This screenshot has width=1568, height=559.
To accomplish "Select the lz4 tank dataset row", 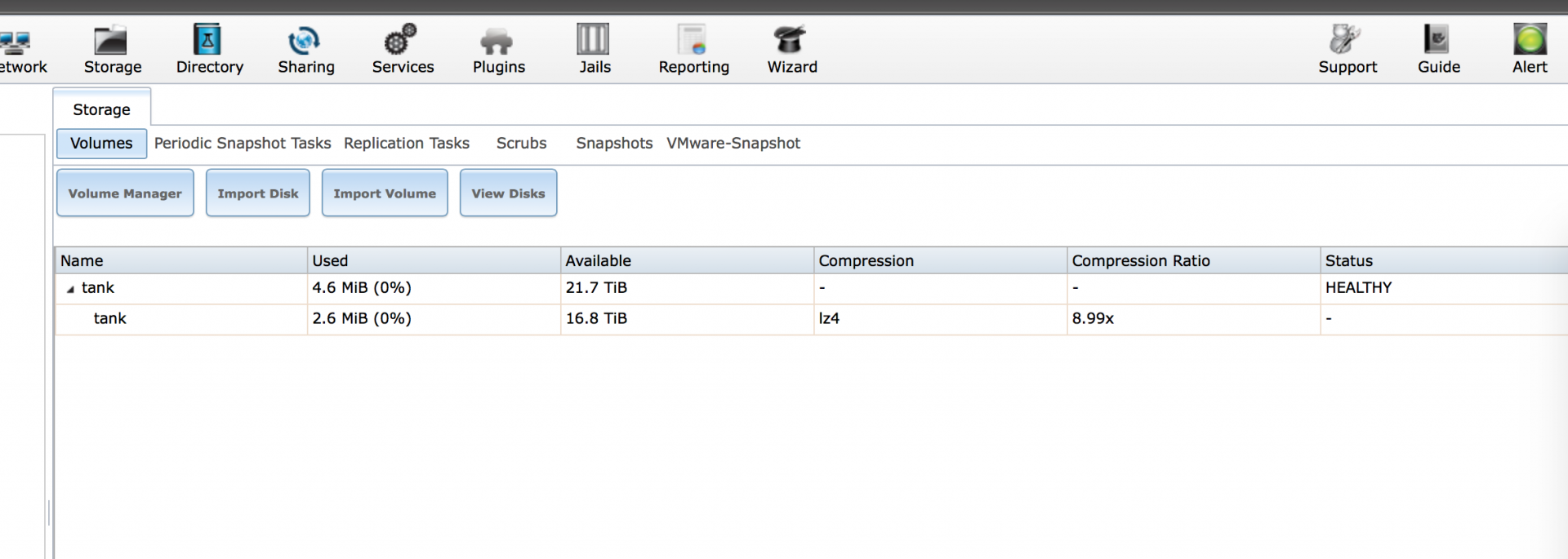I will coord(811,319).
